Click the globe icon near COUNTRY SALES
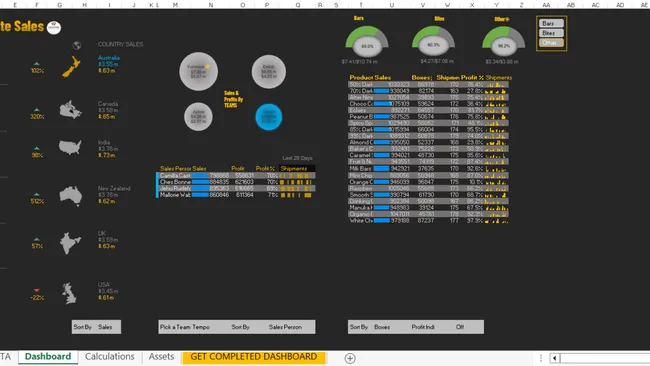 77,45
